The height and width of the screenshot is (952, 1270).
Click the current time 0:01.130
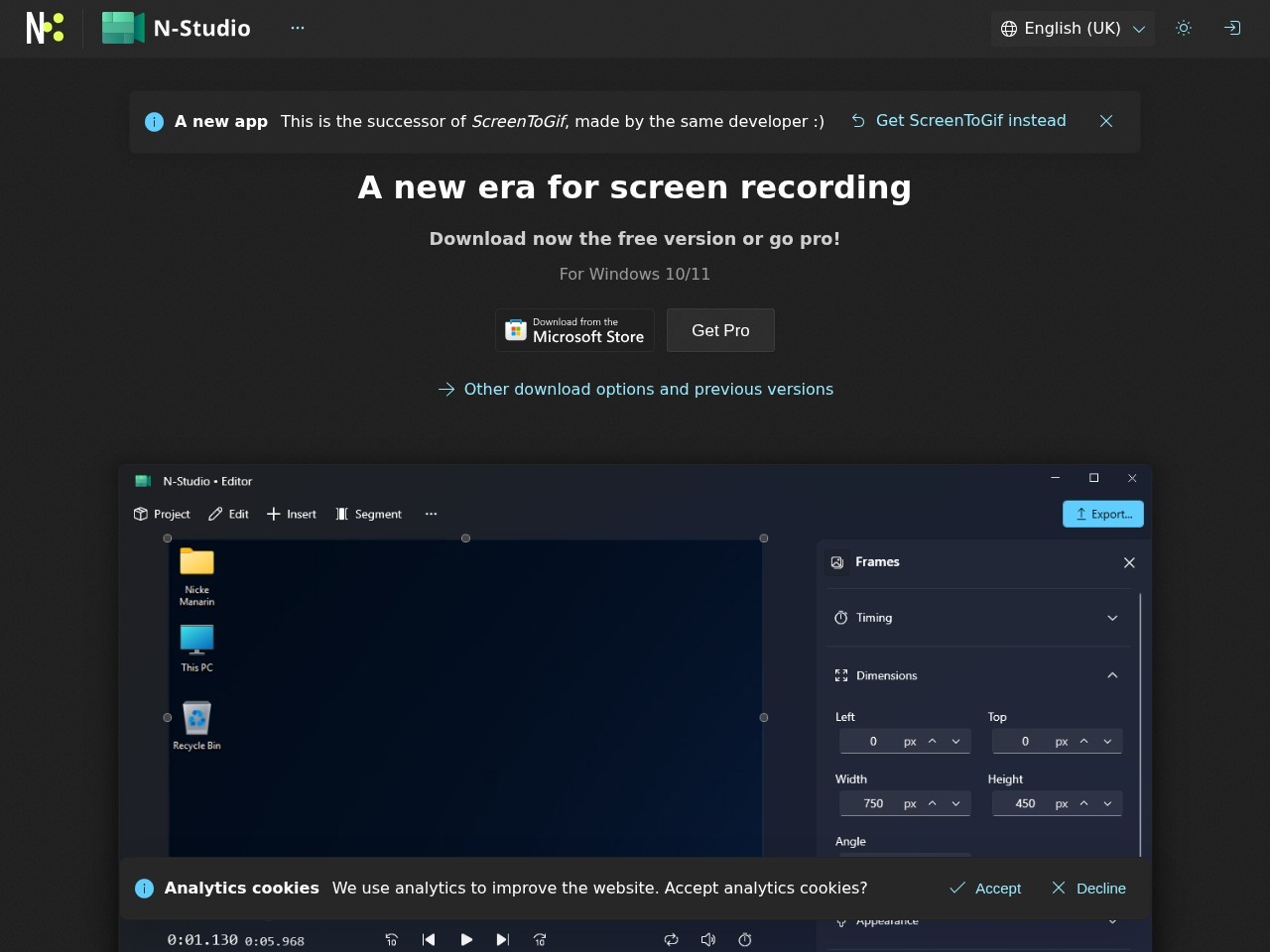pos(202,940)
